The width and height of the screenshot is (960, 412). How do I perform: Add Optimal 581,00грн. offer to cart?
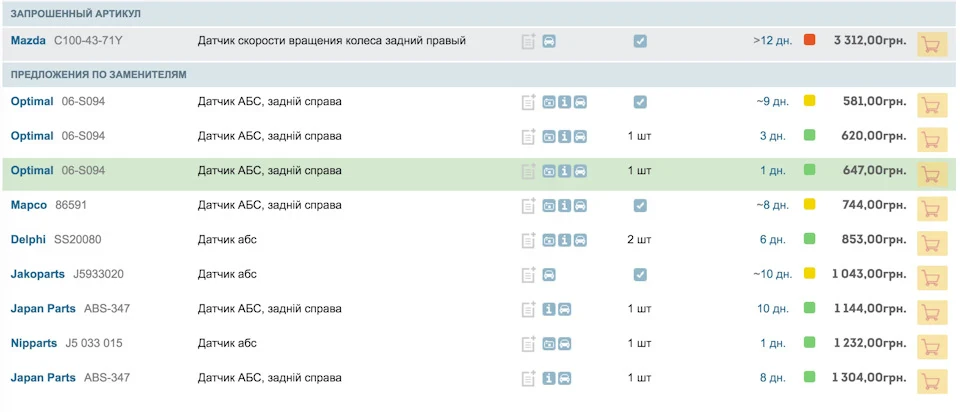(x=931, y=105)
